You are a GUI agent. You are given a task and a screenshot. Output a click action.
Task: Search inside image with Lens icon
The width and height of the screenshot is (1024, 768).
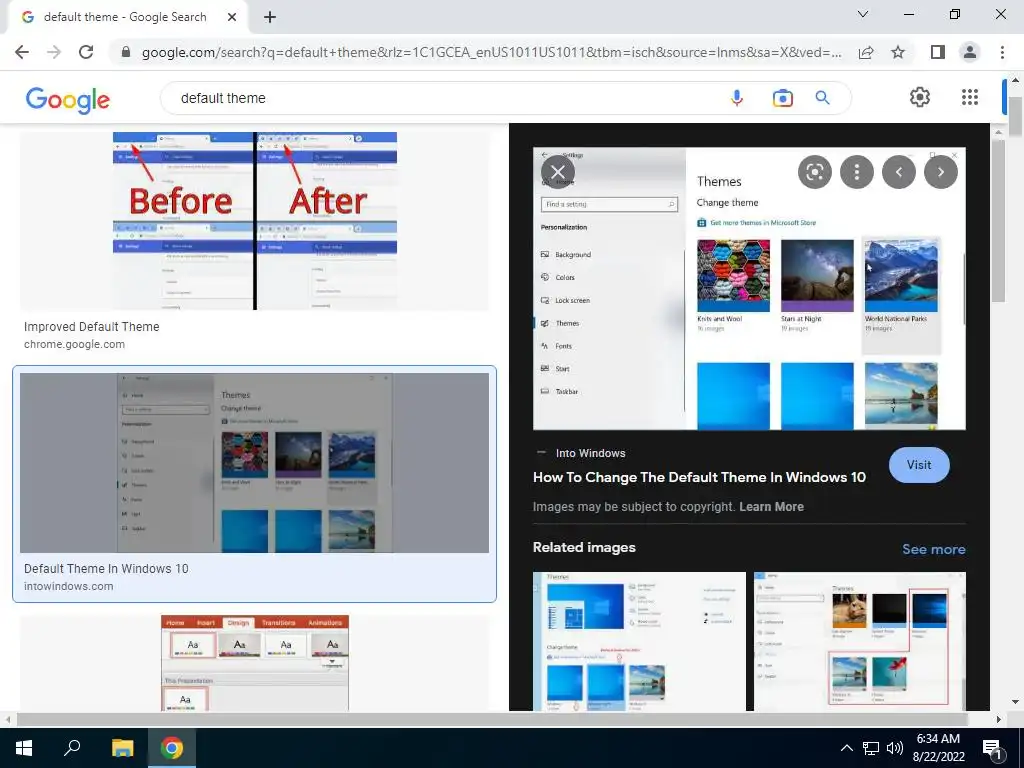coord(814,172)
